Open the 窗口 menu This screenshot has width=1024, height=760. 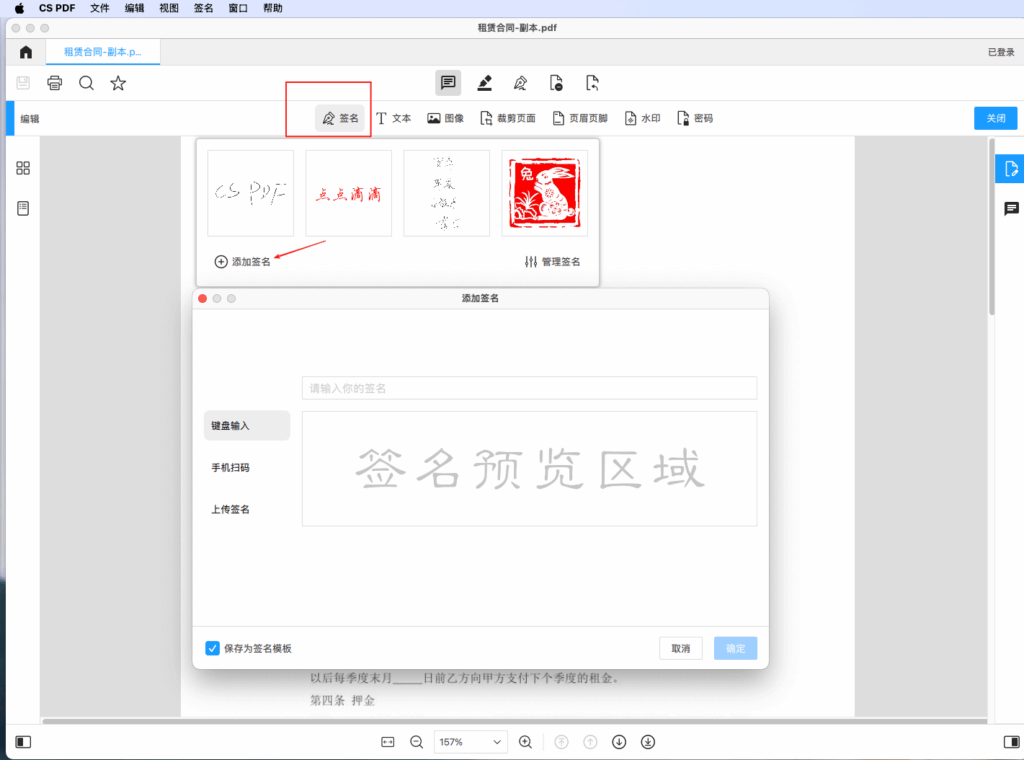click(238, 8)
